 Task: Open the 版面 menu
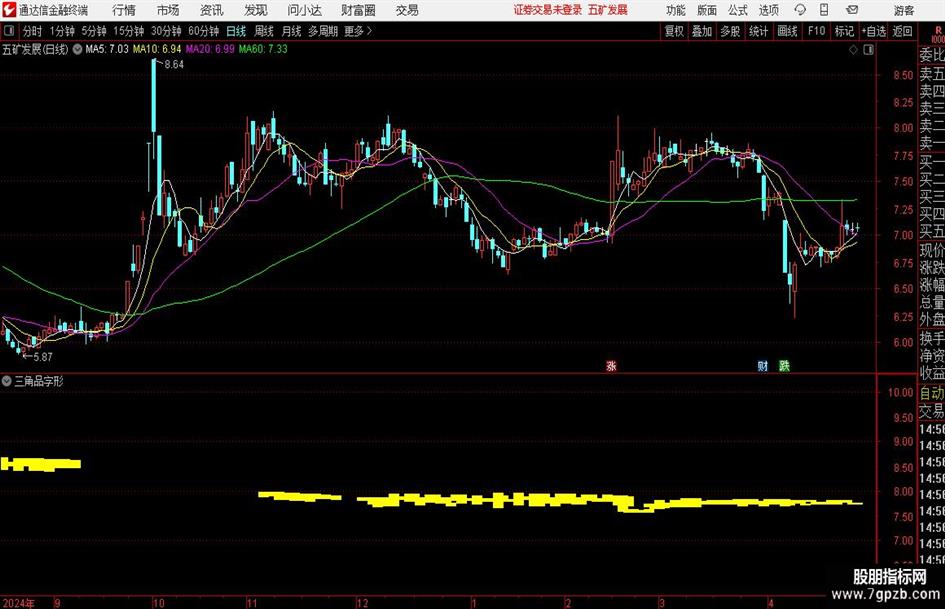[706, 10]
